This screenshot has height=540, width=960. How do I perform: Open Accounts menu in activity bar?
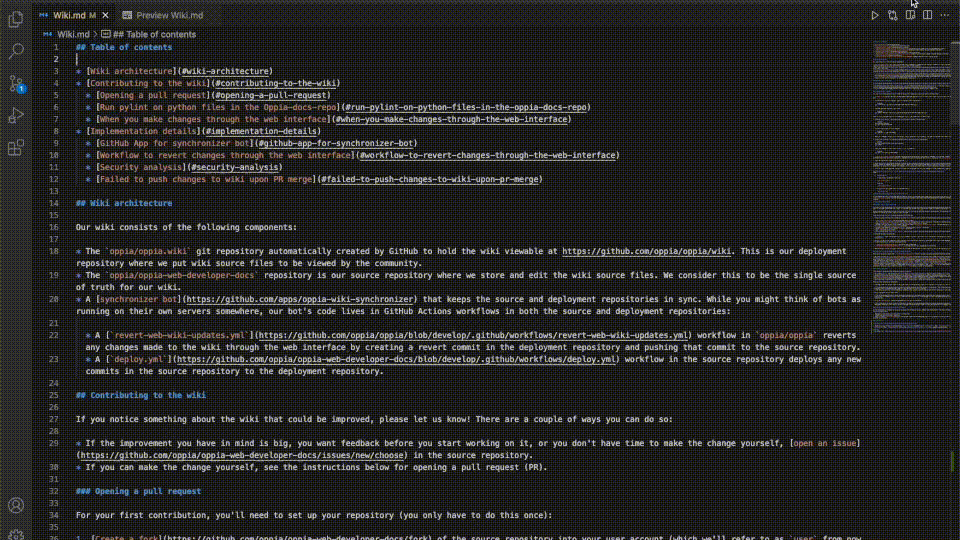click(x=16, y=505)
